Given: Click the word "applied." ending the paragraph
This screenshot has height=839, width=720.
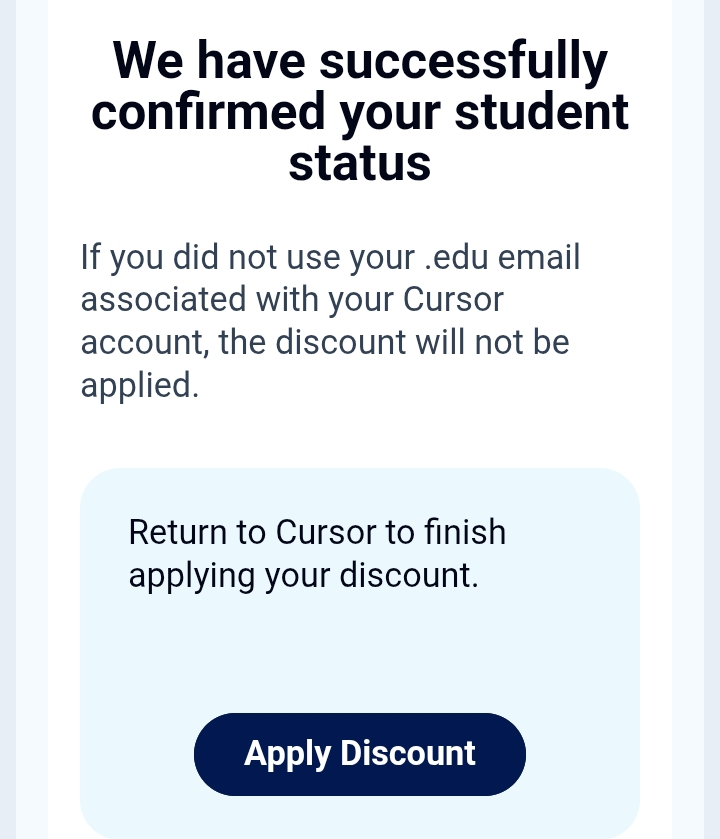Looking at the screenshot, I should [140, 386].
